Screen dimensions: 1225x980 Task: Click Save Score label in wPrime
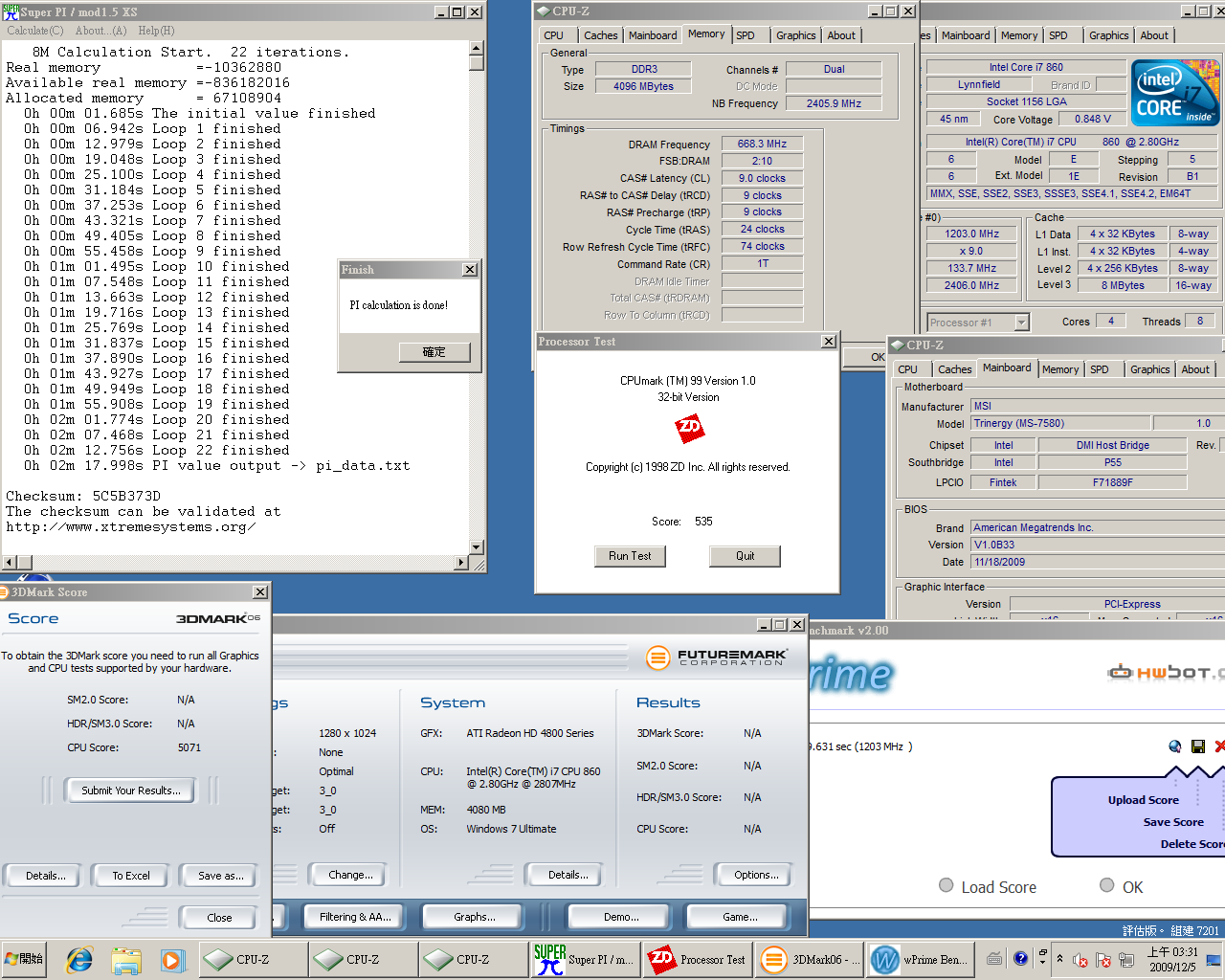pyautogui.click(x=1173, y=822)
